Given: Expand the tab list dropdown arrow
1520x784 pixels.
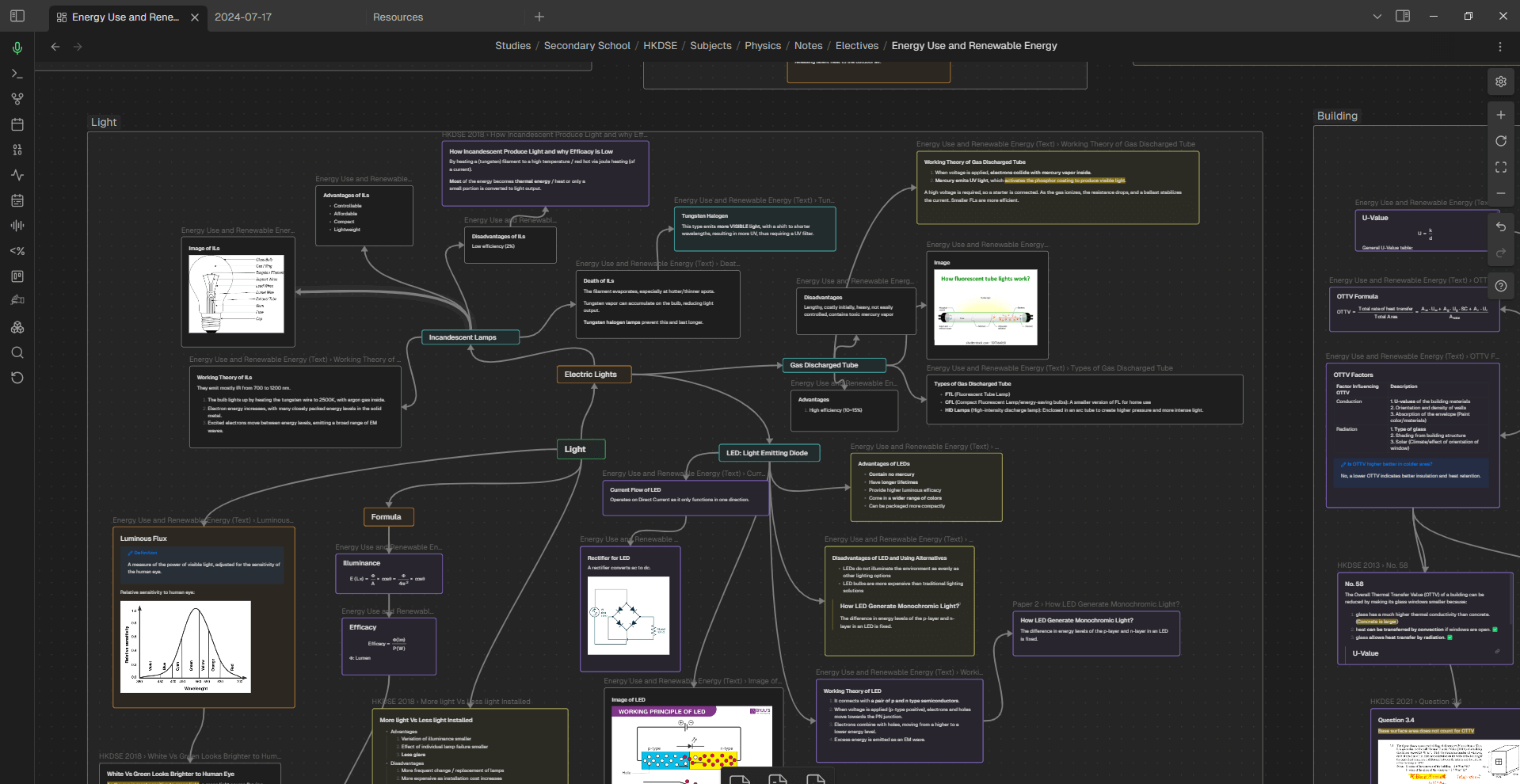Looking at the screenshot, I should pos(1377,17).
